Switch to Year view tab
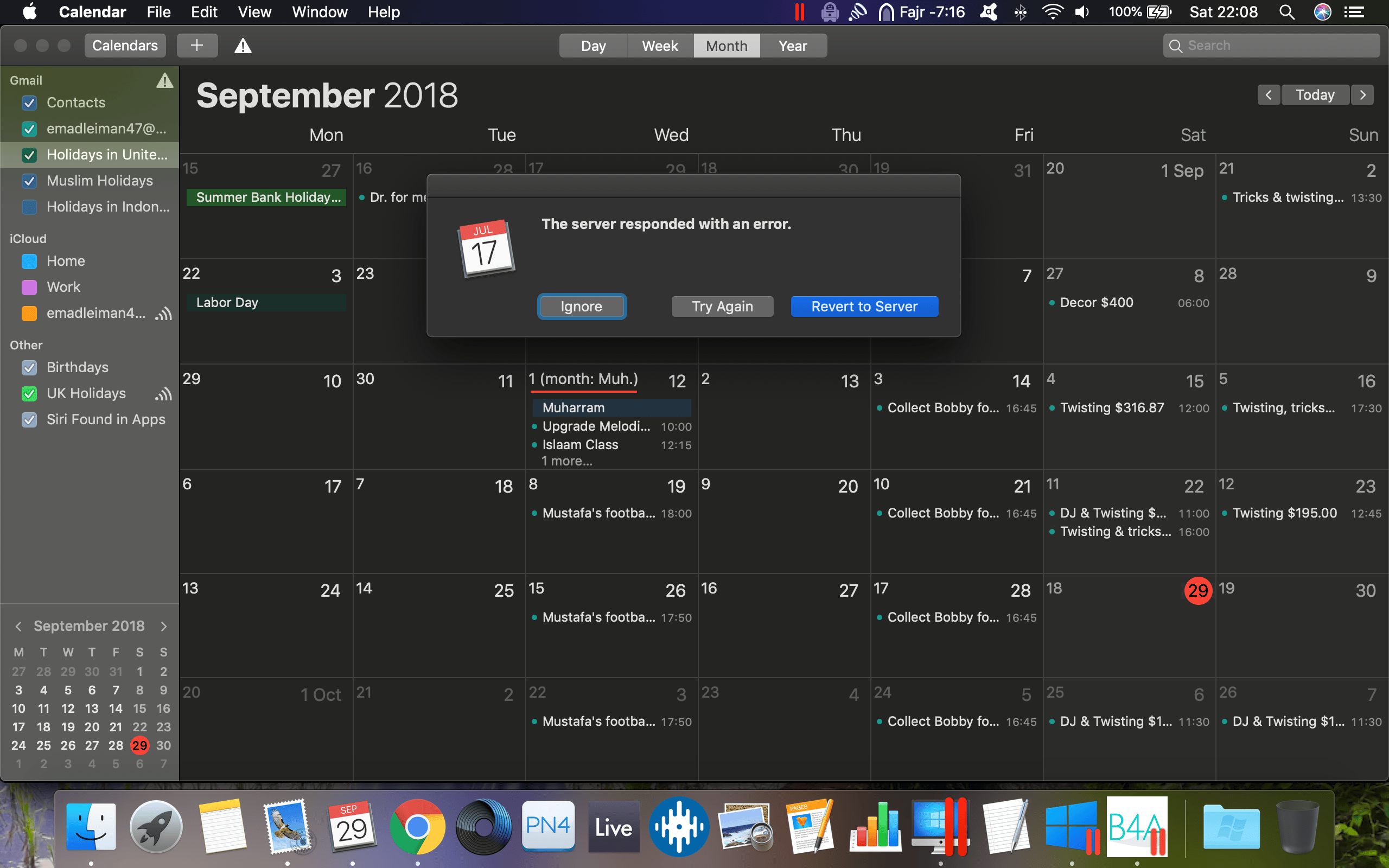The image size is (1389, 868). pos(793,46)
